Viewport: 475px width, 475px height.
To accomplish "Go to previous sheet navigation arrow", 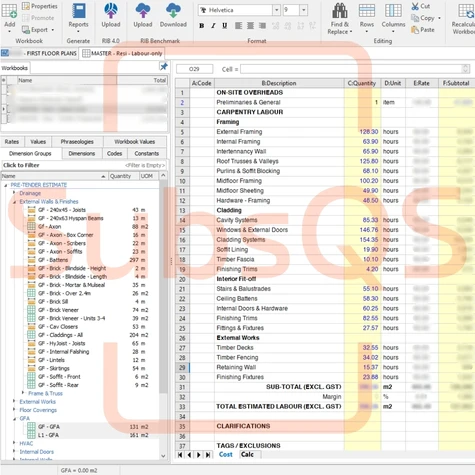I will tap(189, 455).
